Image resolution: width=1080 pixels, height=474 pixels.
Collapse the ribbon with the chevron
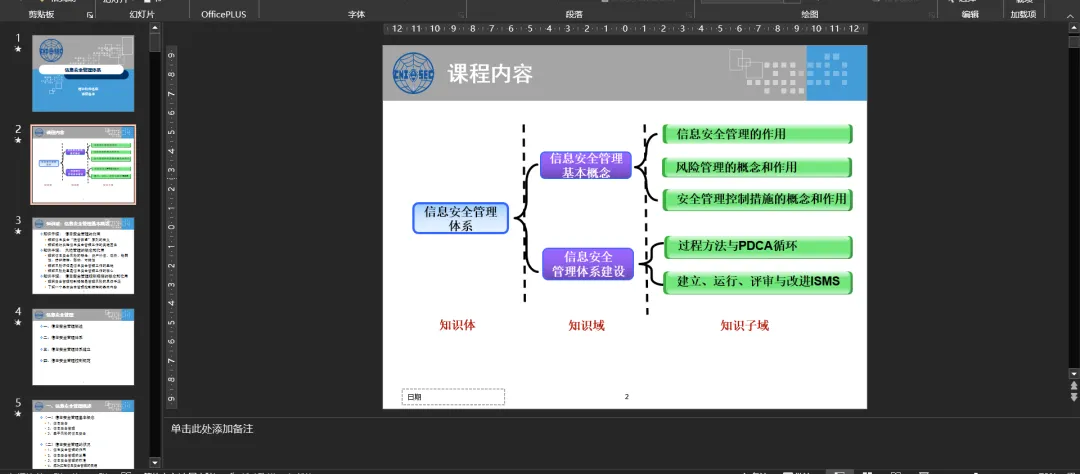tap(1071, 14)
